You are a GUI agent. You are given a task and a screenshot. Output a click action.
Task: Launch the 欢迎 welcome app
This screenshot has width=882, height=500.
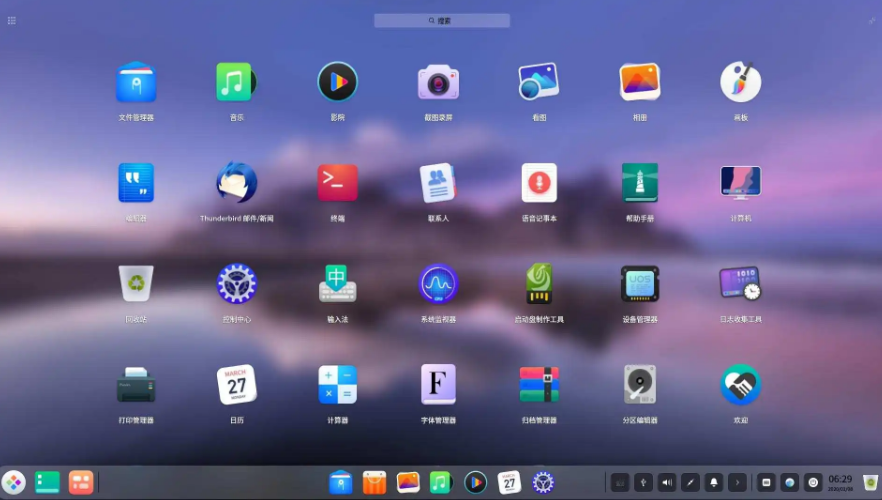[740, 385]
